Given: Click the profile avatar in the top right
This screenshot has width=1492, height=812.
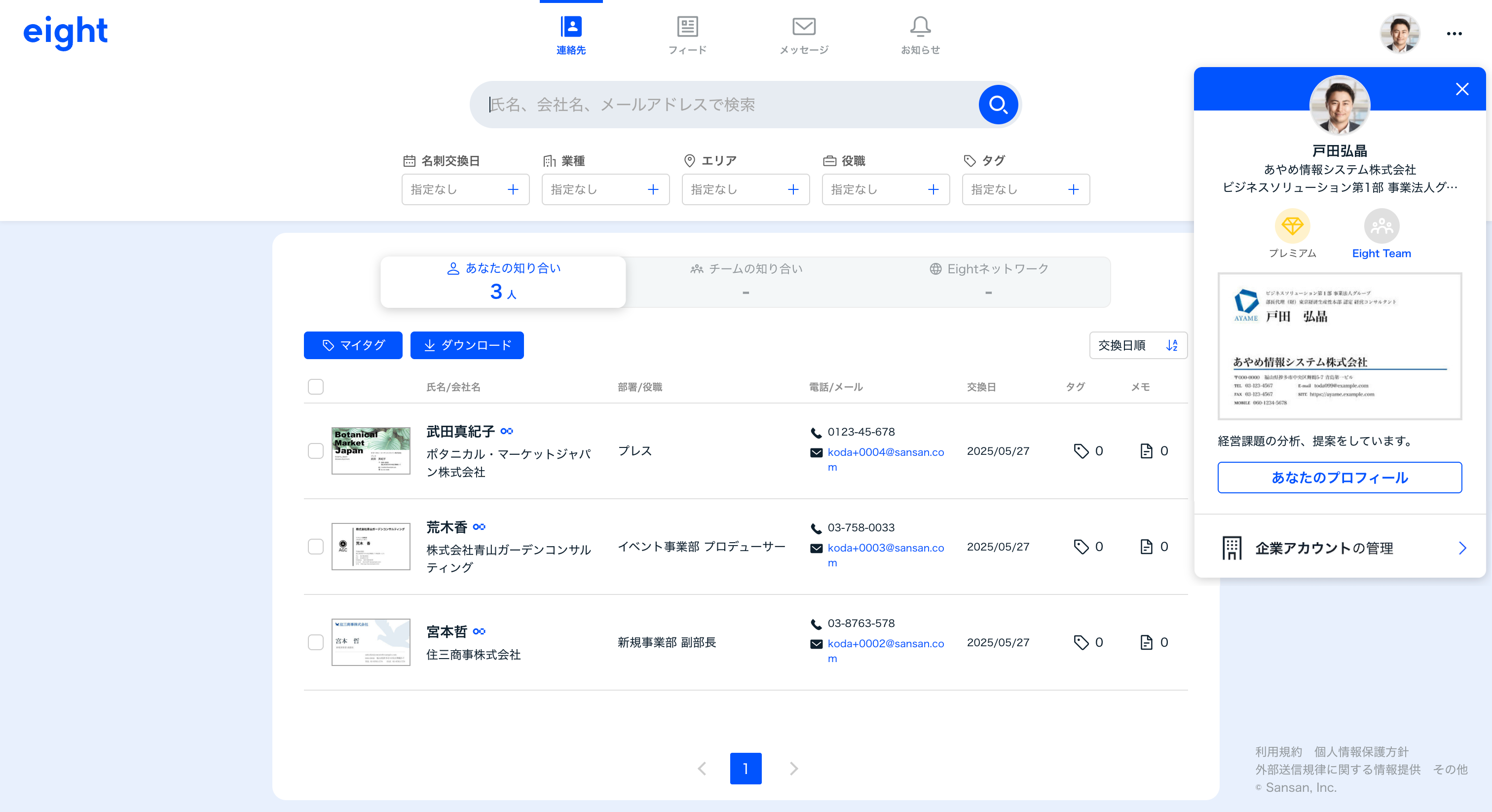Looking at the screenshot, I should point(1400,33).
